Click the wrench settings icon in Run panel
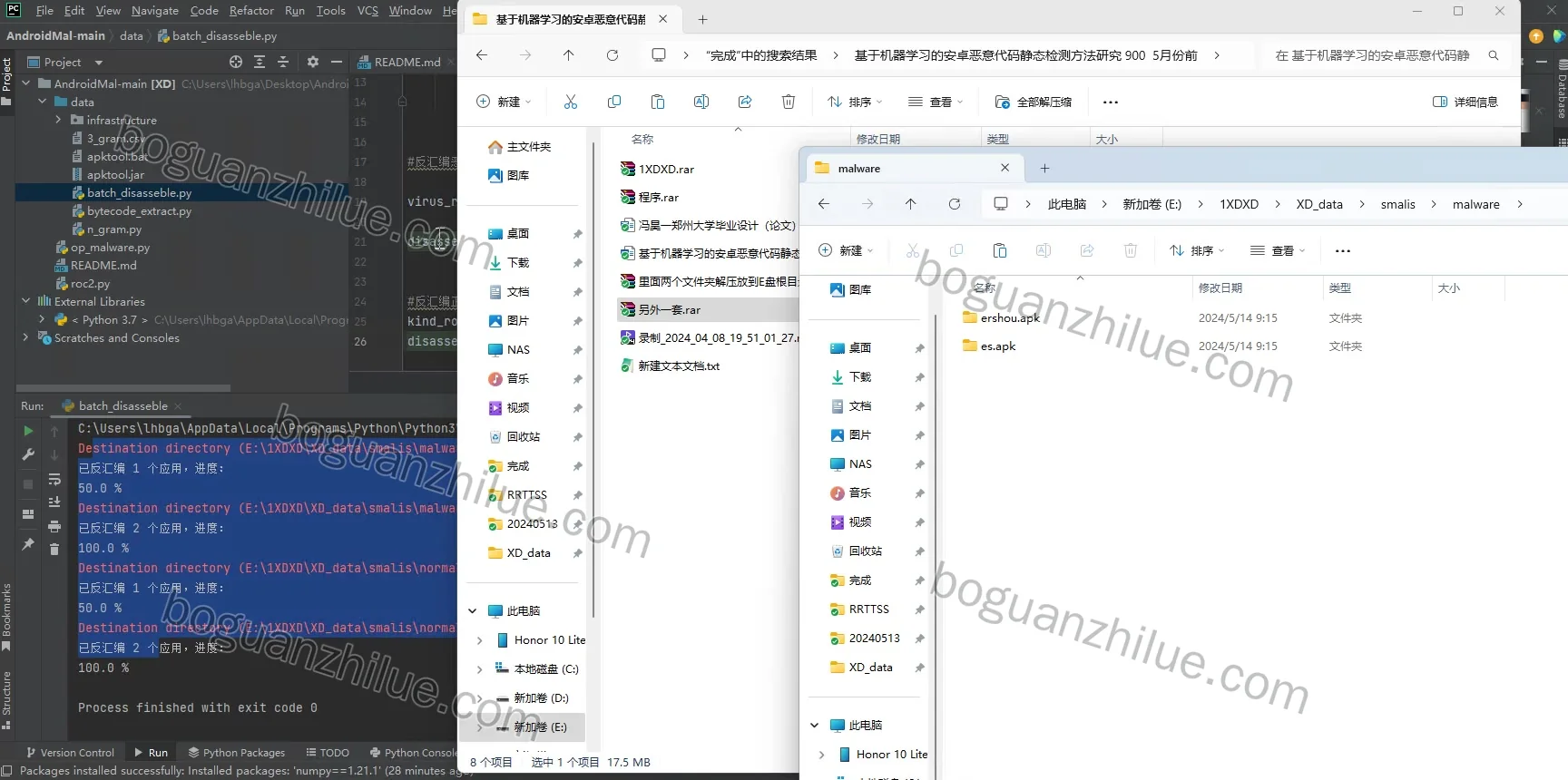The height and width of the screenshot is (780, 1568). (x=28, y=454)
